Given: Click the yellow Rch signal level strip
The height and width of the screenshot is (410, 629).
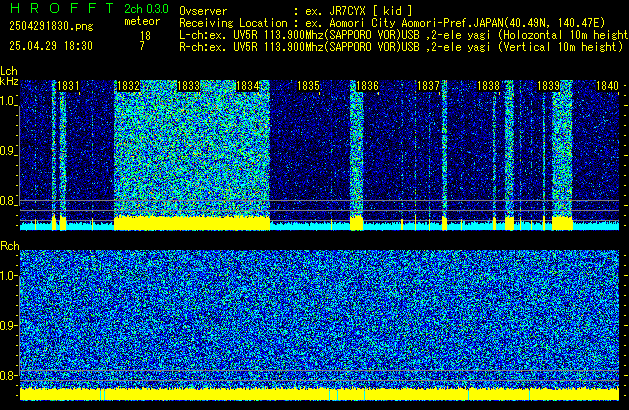Looking at the screenshot, I should 319,394.
